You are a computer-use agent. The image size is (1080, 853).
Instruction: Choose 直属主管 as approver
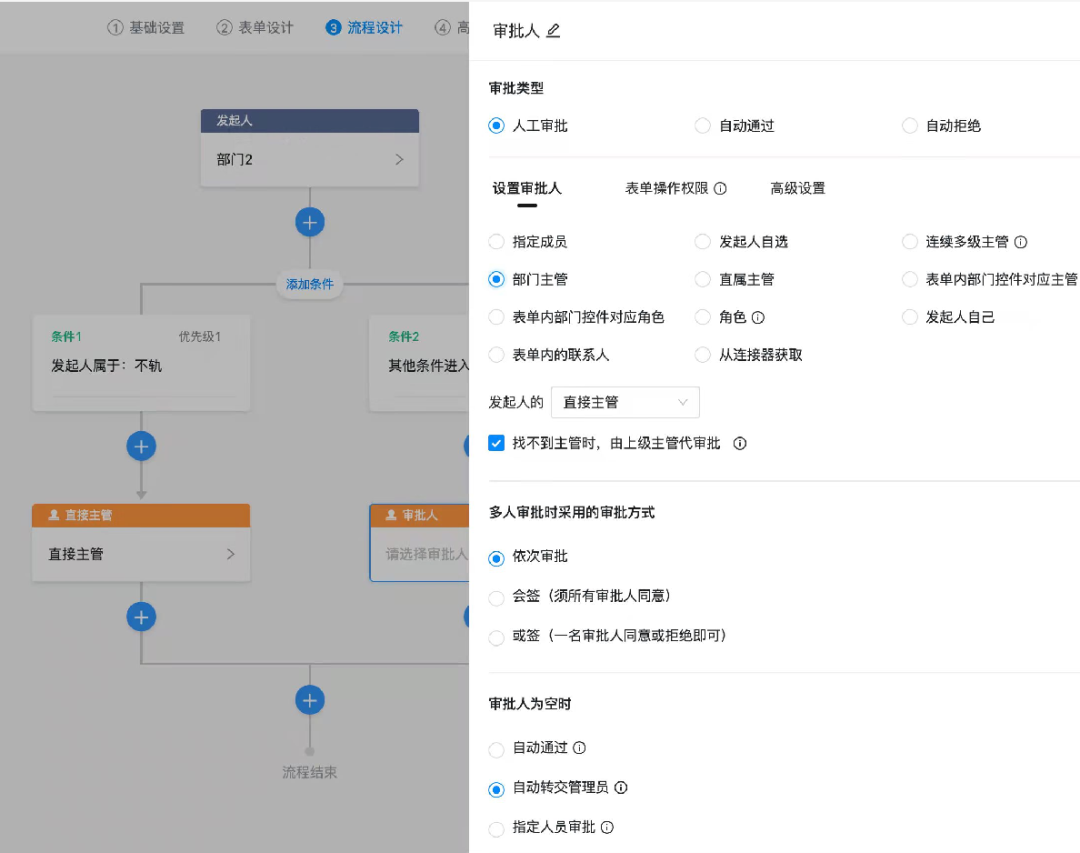(x=703, y=280)
